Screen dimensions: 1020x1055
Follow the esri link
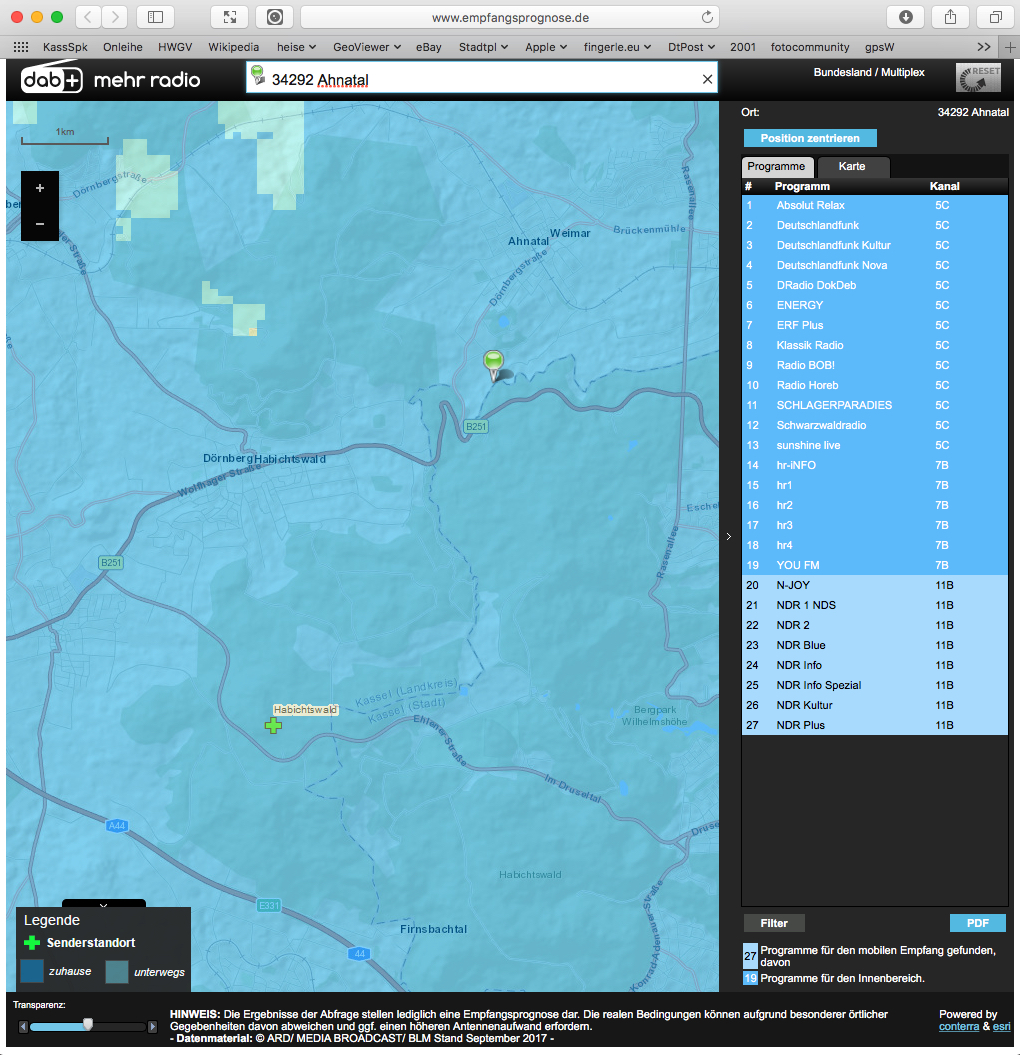1001,1027
